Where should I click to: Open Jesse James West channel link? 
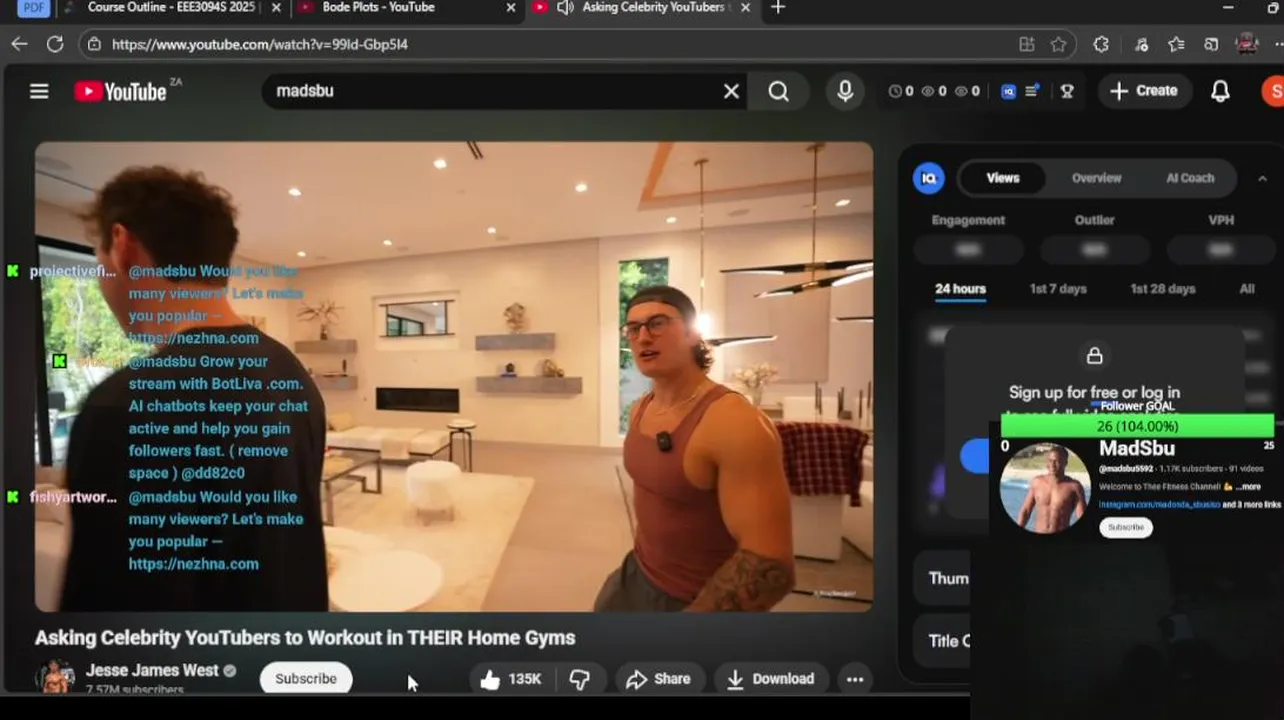coord(152,670)
